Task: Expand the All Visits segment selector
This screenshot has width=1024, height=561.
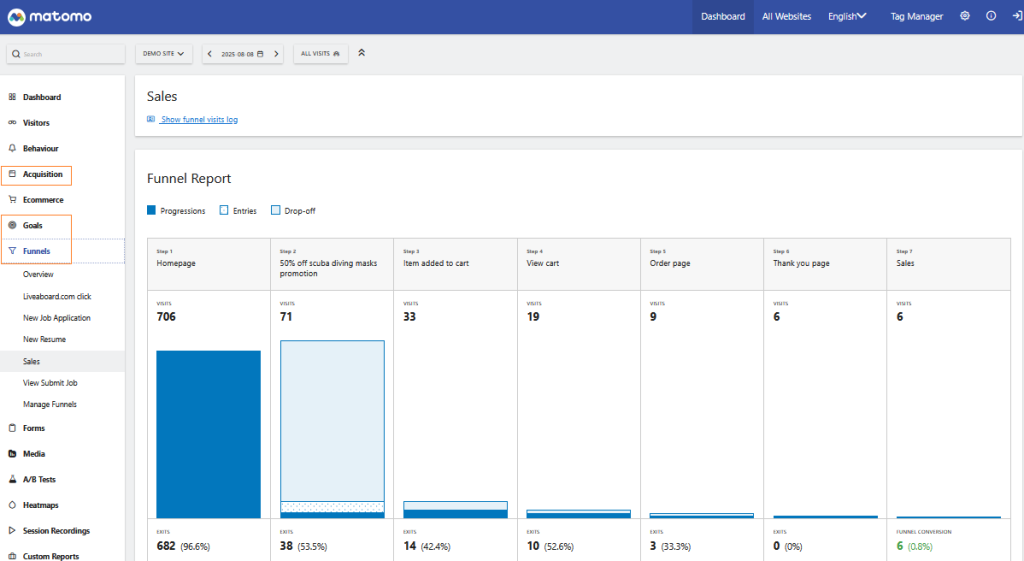Action: (320, 53)
